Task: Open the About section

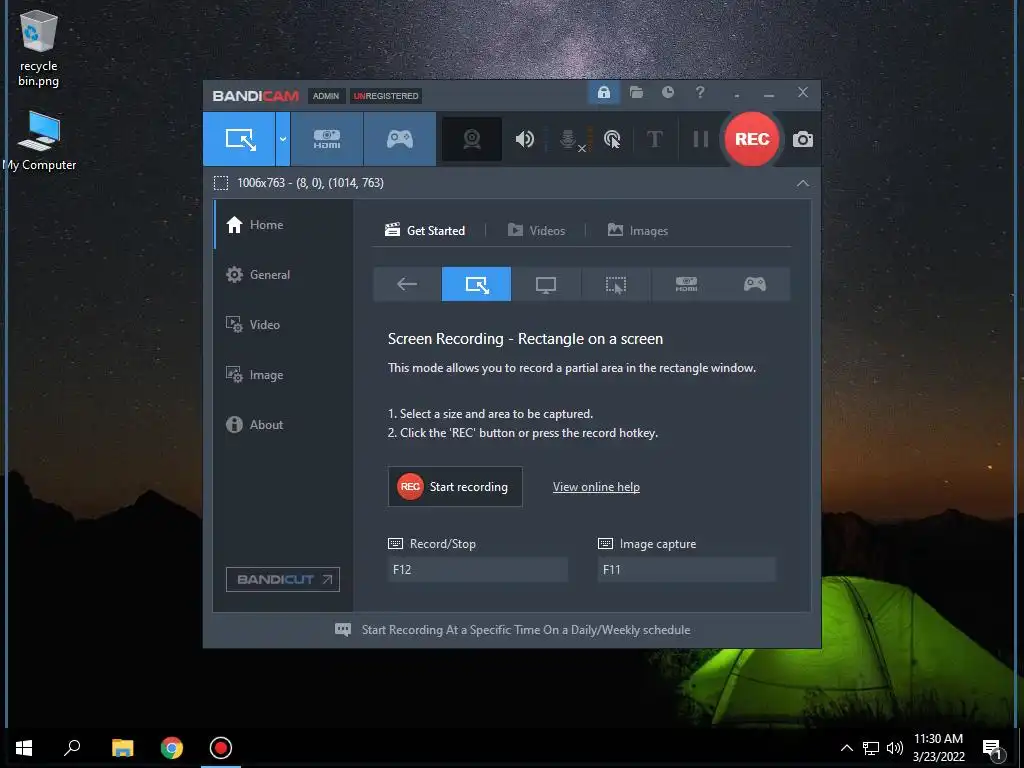Action: [283, 424]
